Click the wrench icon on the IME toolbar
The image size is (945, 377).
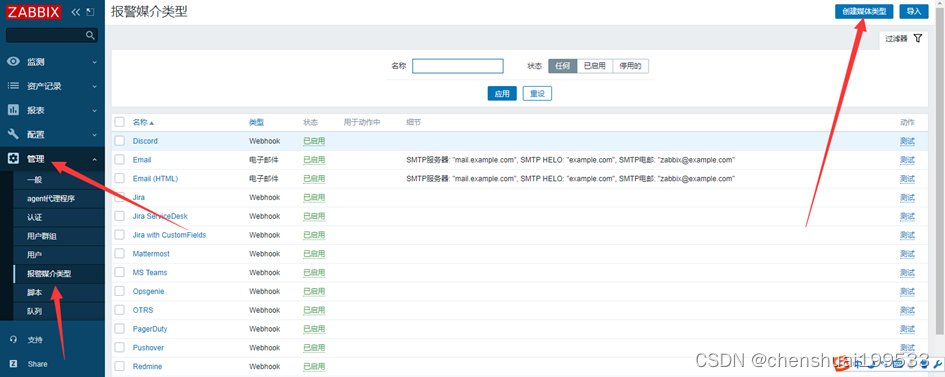(x=937, y=363)
